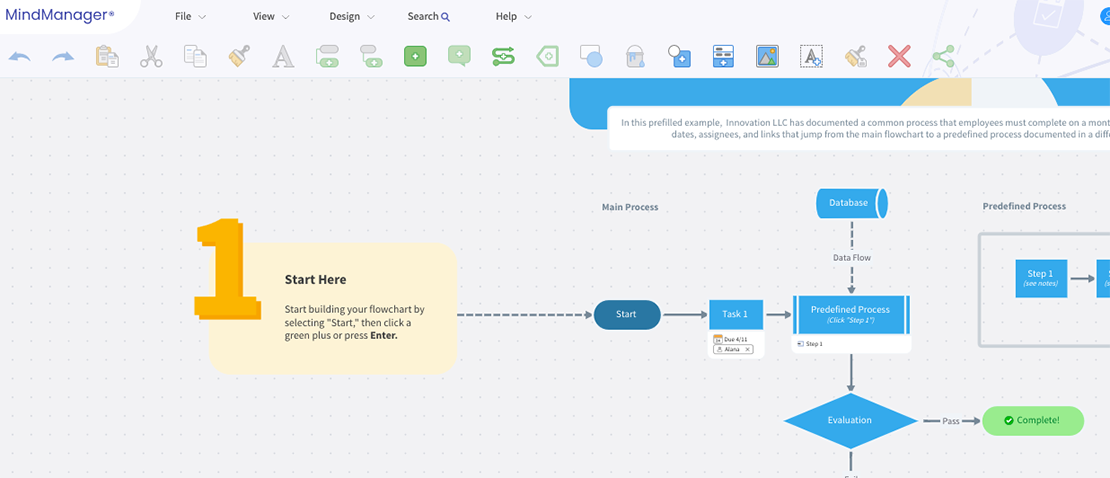The image size is (1110, 478).
Task: Open the Font letter A icon
Action: [x=283, y=56]
